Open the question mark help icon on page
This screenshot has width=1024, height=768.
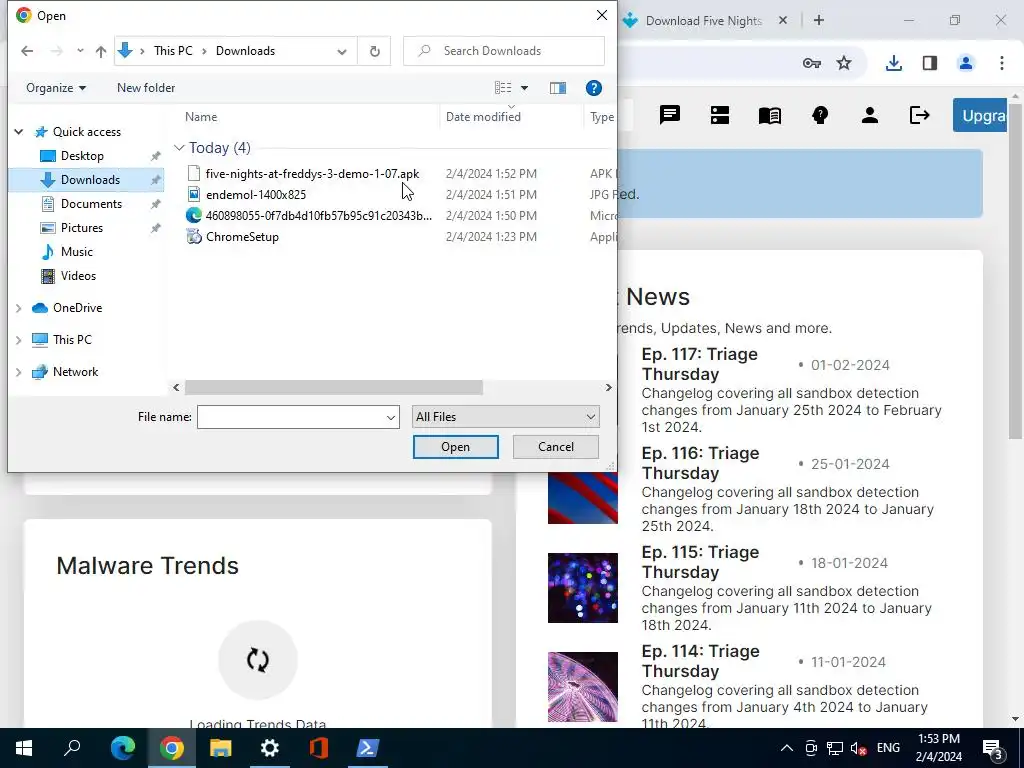click(x=820, y=116)
